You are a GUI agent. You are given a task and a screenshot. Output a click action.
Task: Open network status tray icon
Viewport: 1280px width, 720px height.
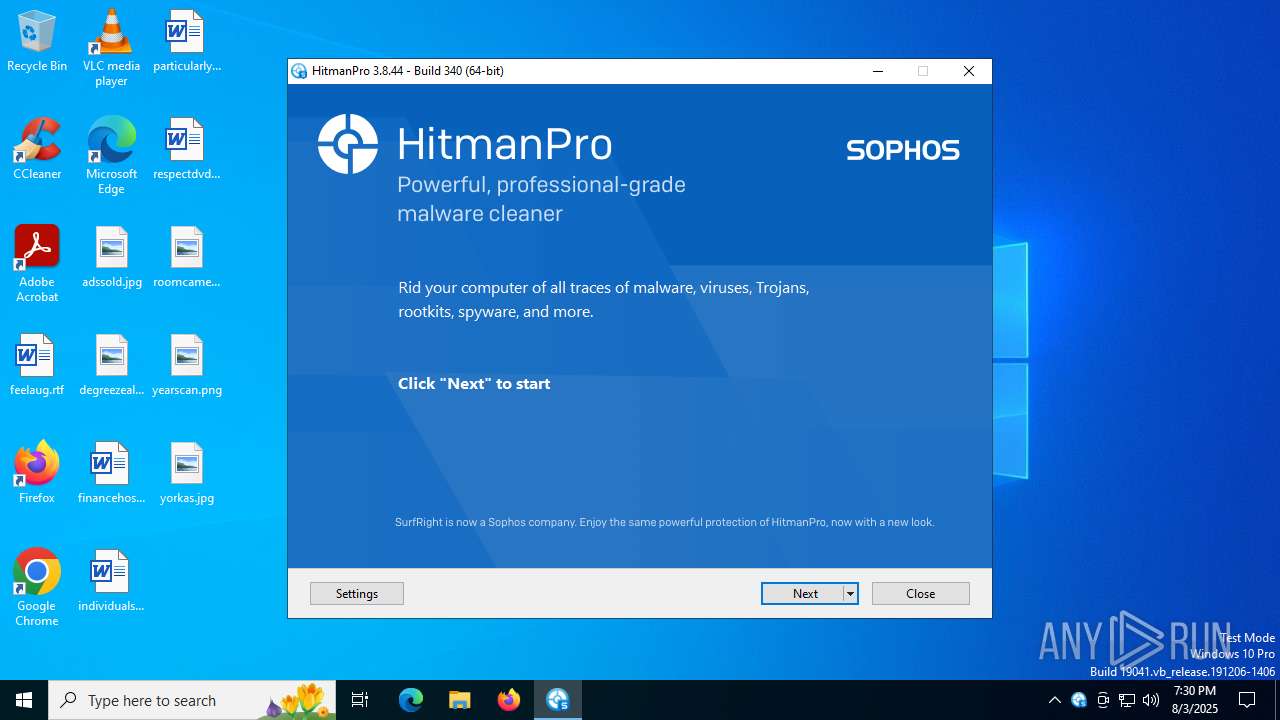(1127, 700)
